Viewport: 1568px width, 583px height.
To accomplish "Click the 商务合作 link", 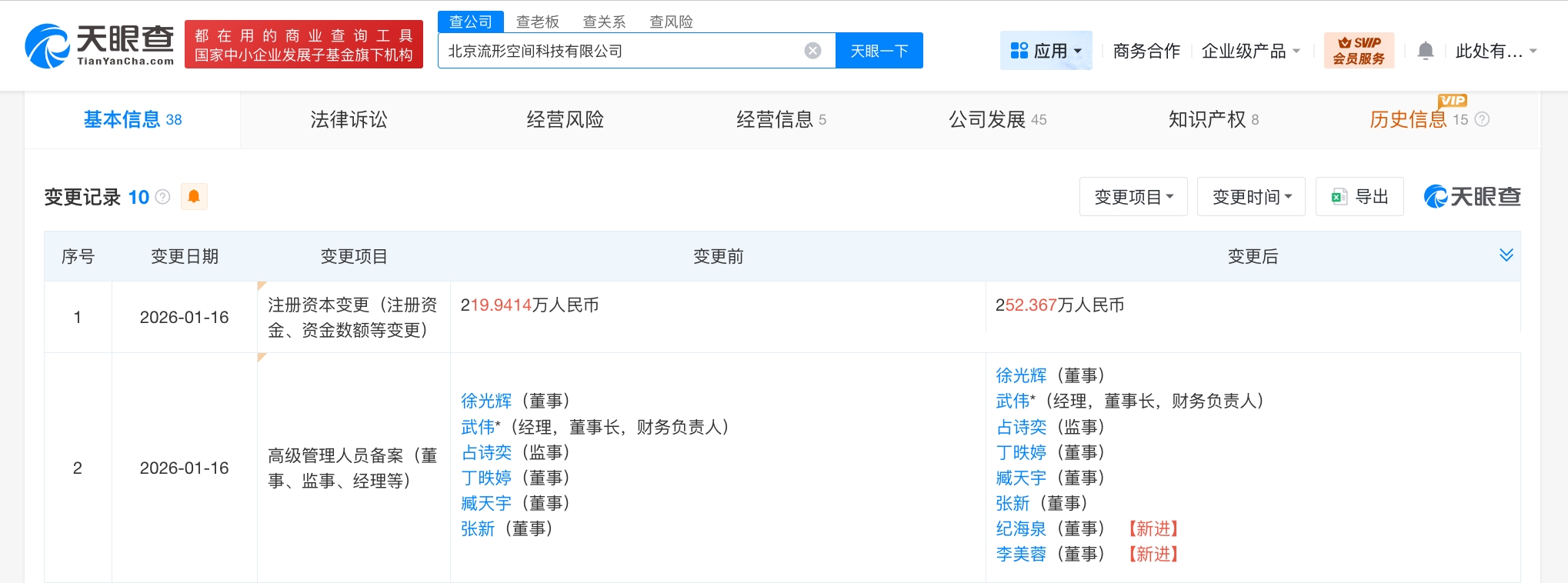I will [x=1146, y=52].
